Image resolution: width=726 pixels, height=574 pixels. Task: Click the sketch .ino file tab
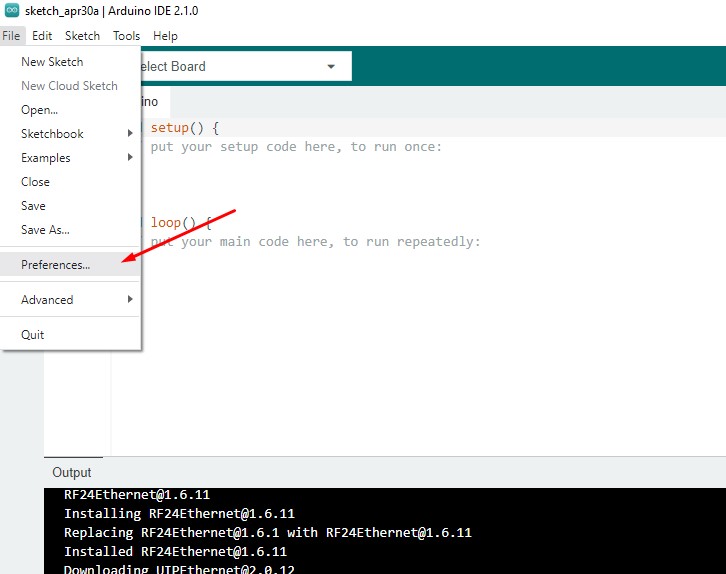(156, 102)
